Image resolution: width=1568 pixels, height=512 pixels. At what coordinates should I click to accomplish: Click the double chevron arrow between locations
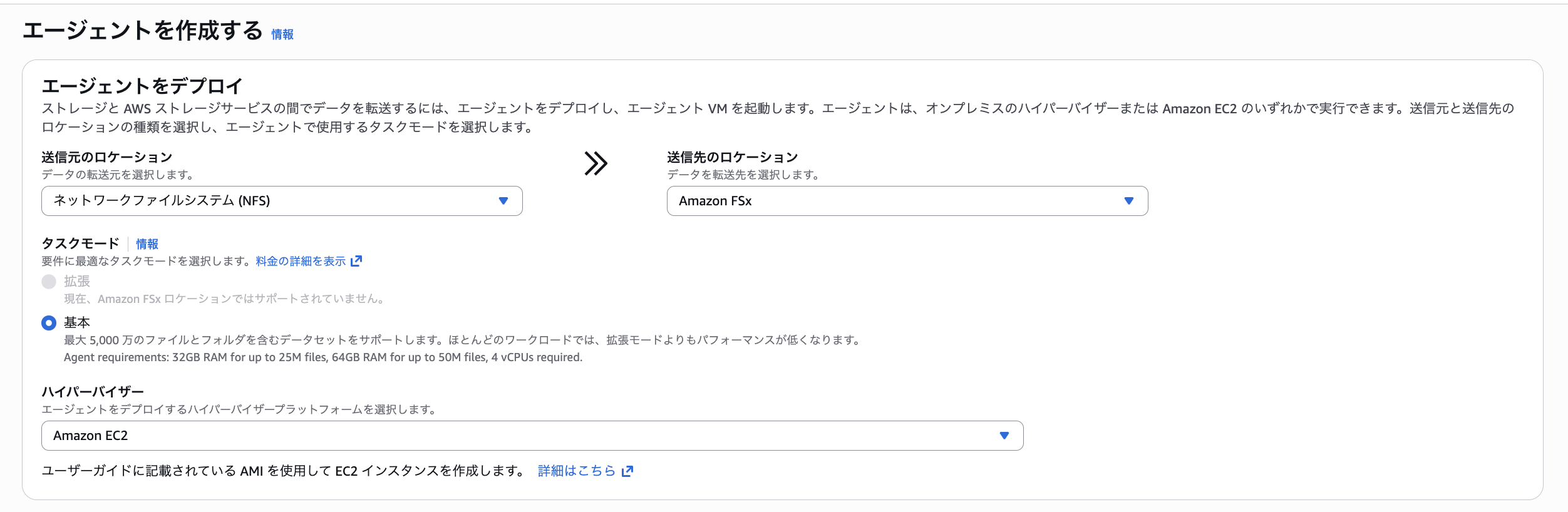[x=596, y=164]
